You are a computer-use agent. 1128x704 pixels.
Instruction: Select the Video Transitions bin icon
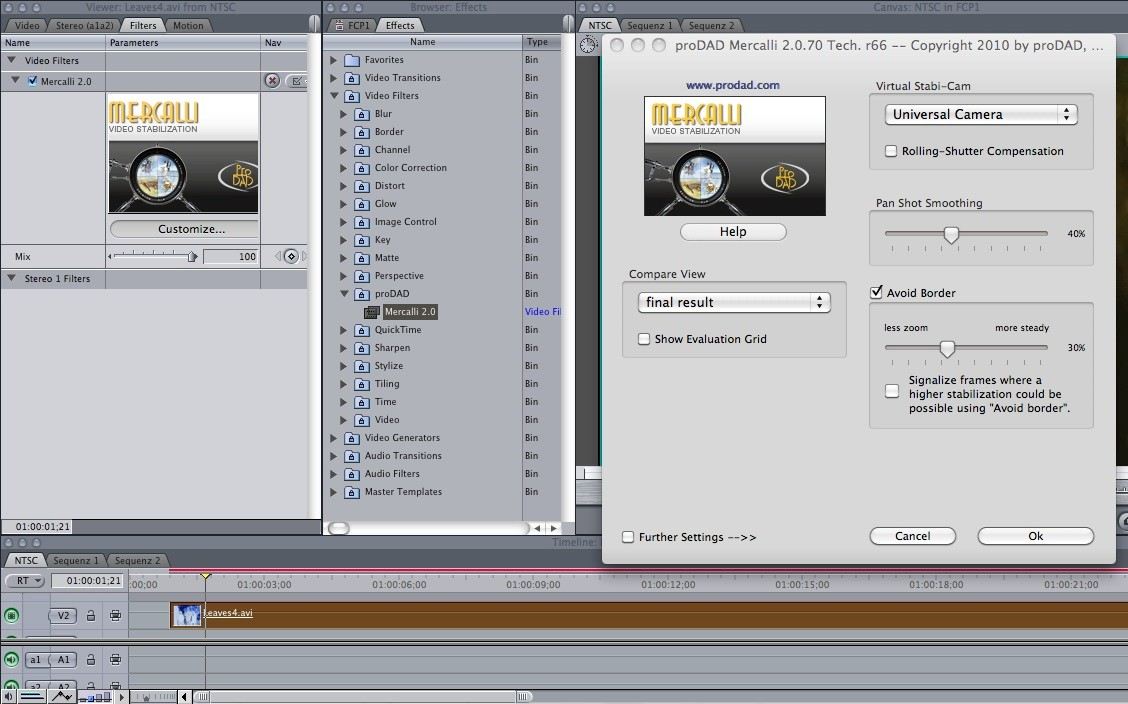(352, 78)
